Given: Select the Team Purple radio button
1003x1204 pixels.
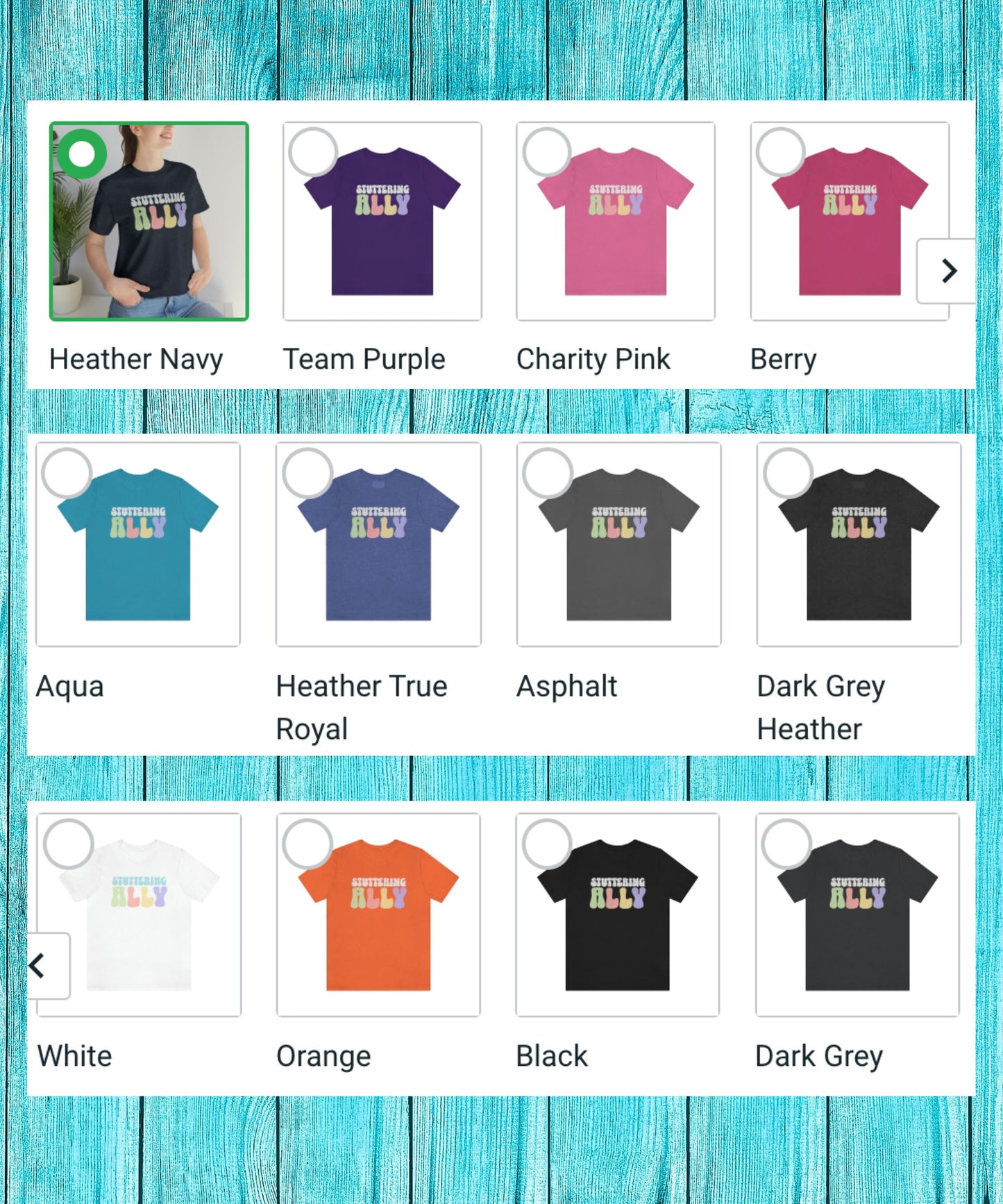Looking at the screenshot, I should (x=313, y=152).
